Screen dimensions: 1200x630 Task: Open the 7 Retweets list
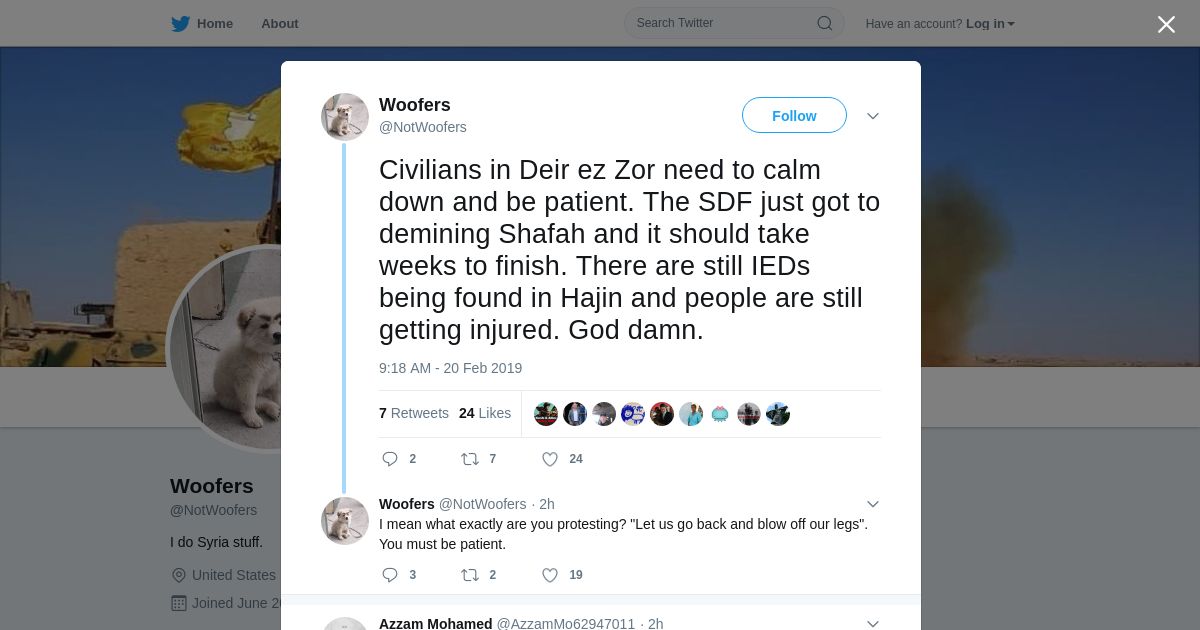click(414, 413)
